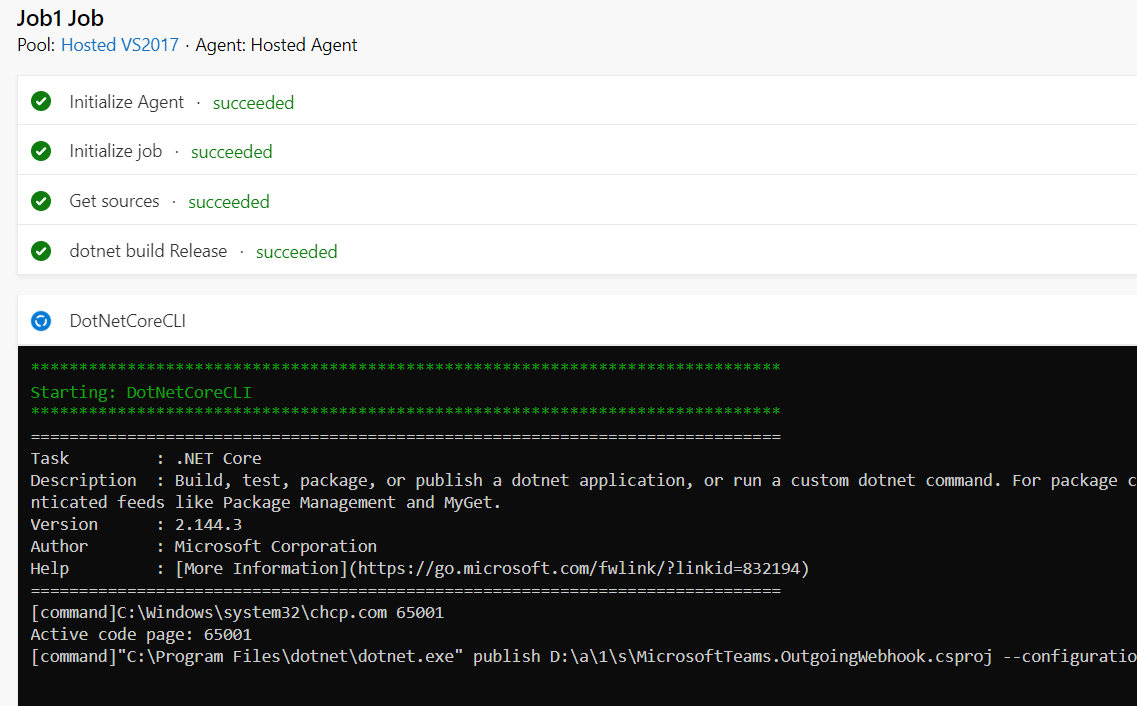Click the DotNetCoreCLI task icon

click(41, 321)
